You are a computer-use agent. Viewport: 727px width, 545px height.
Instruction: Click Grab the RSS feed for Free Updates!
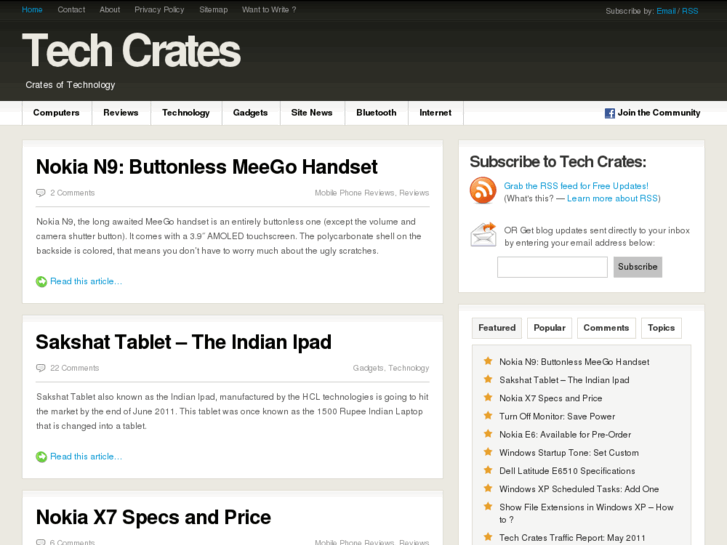pos(576,186)
